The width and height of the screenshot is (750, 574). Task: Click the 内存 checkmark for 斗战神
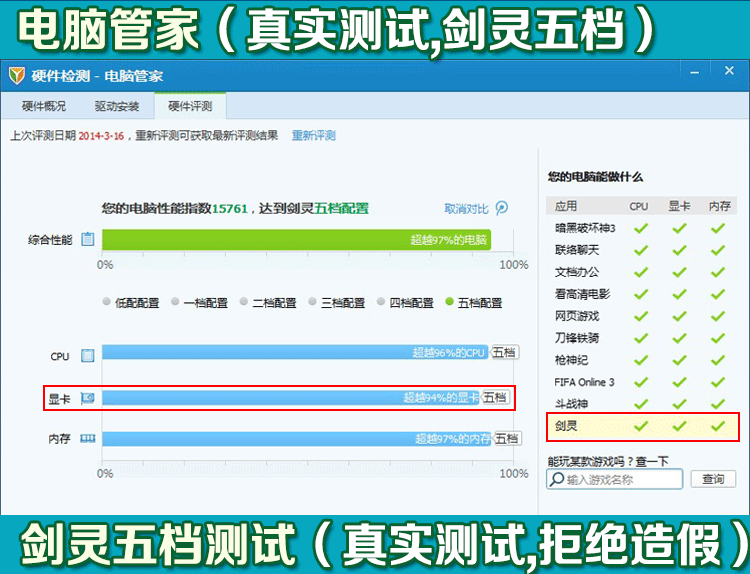click(717, 403)
